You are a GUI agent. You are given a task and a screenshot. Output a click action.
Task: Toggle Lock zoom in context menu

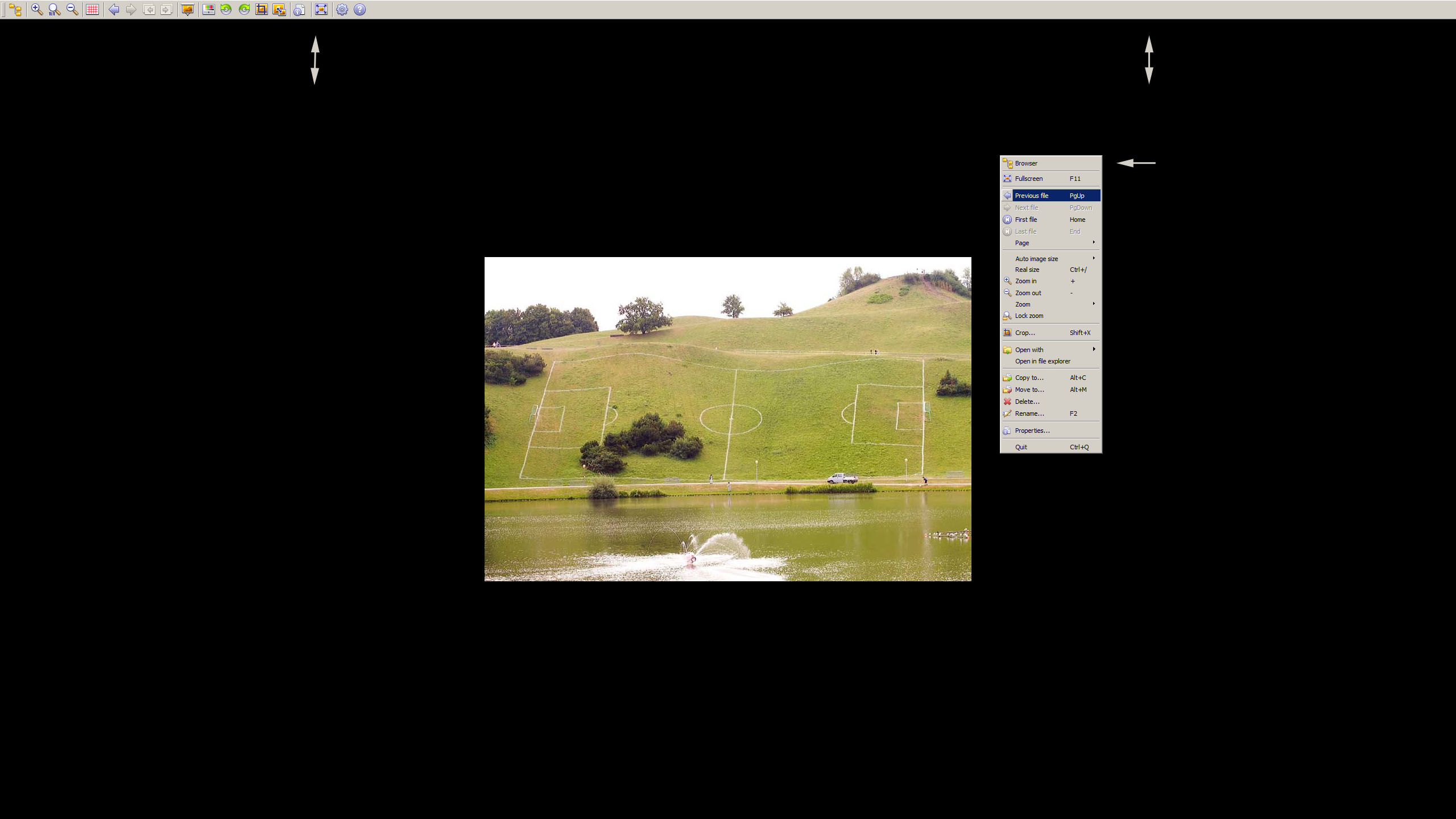(x=1029, y=316)
